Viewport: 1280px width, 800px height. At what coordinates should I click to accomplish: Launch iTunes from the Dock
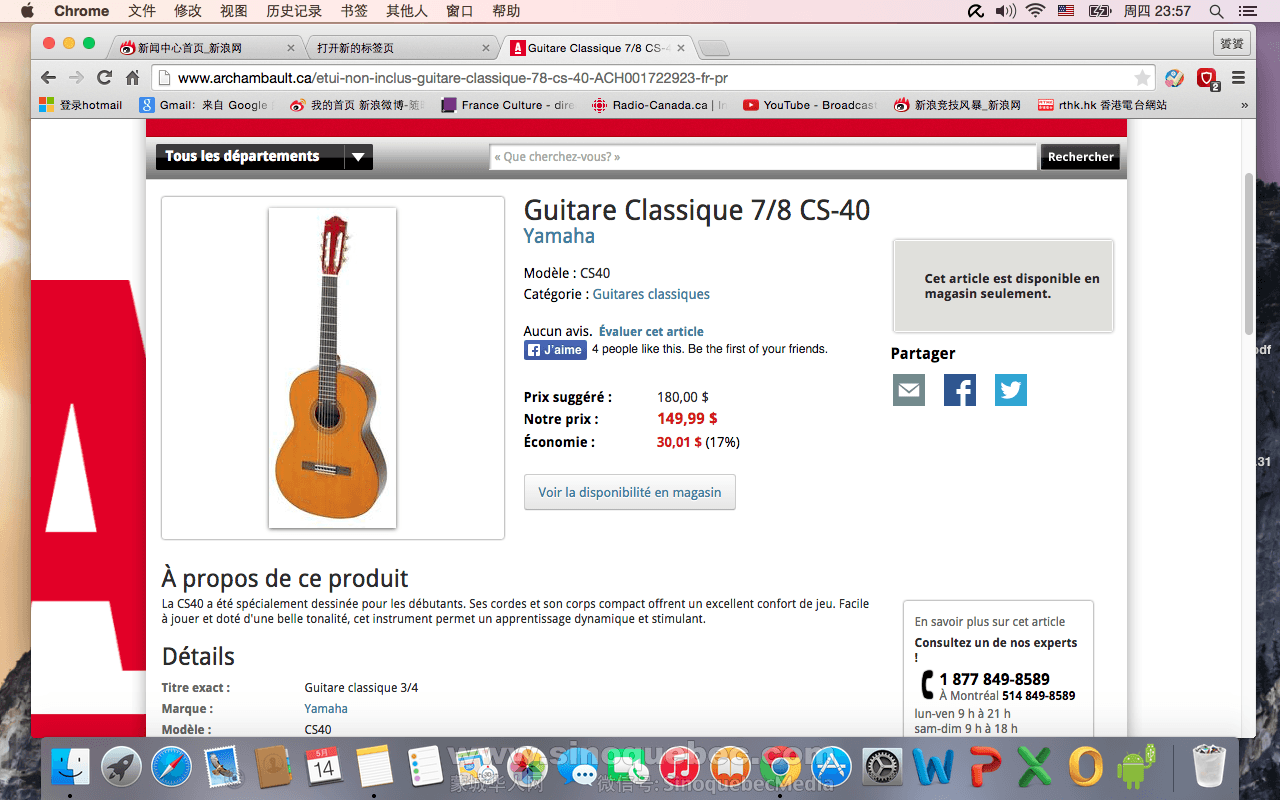(679, 767)
